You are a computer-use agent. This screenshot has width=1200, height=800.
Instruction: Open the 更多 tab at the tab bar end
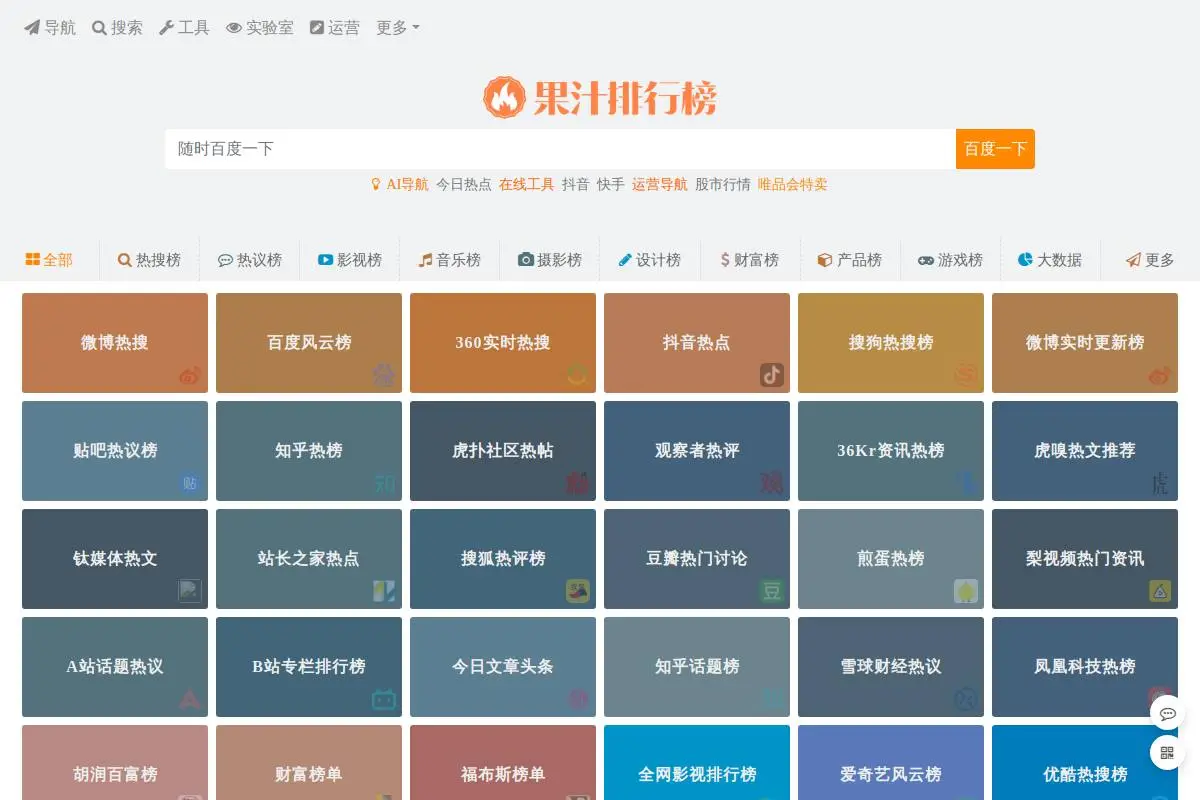tap(1150, 260)
